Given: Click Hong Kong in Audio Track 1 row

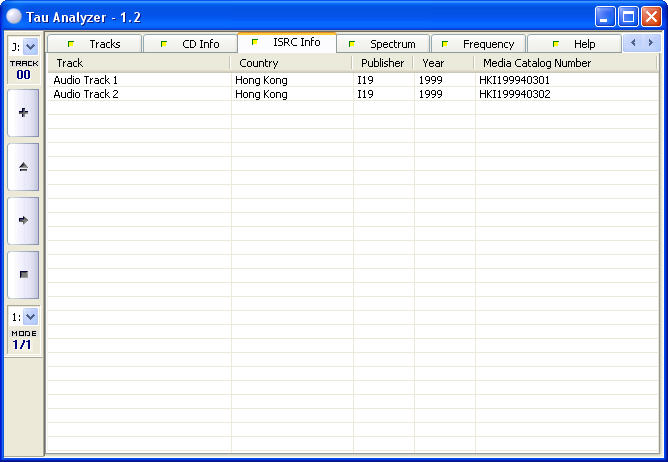Looking at the screenshot, I should pyautogui.click(x=261, y=80).
